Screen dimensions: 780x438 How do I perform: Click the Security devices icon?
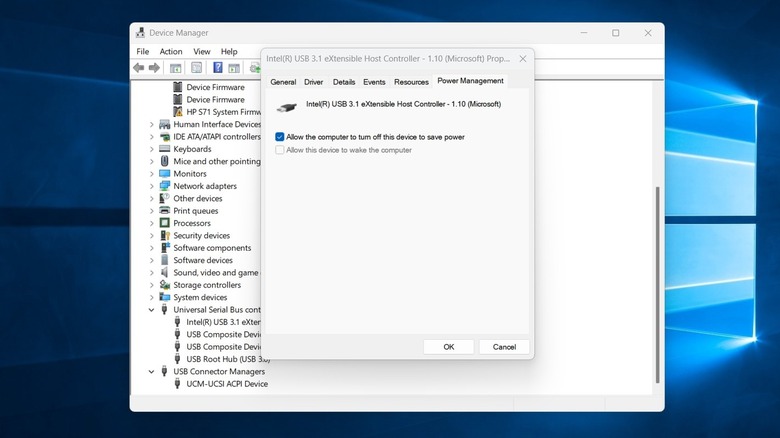165,235
